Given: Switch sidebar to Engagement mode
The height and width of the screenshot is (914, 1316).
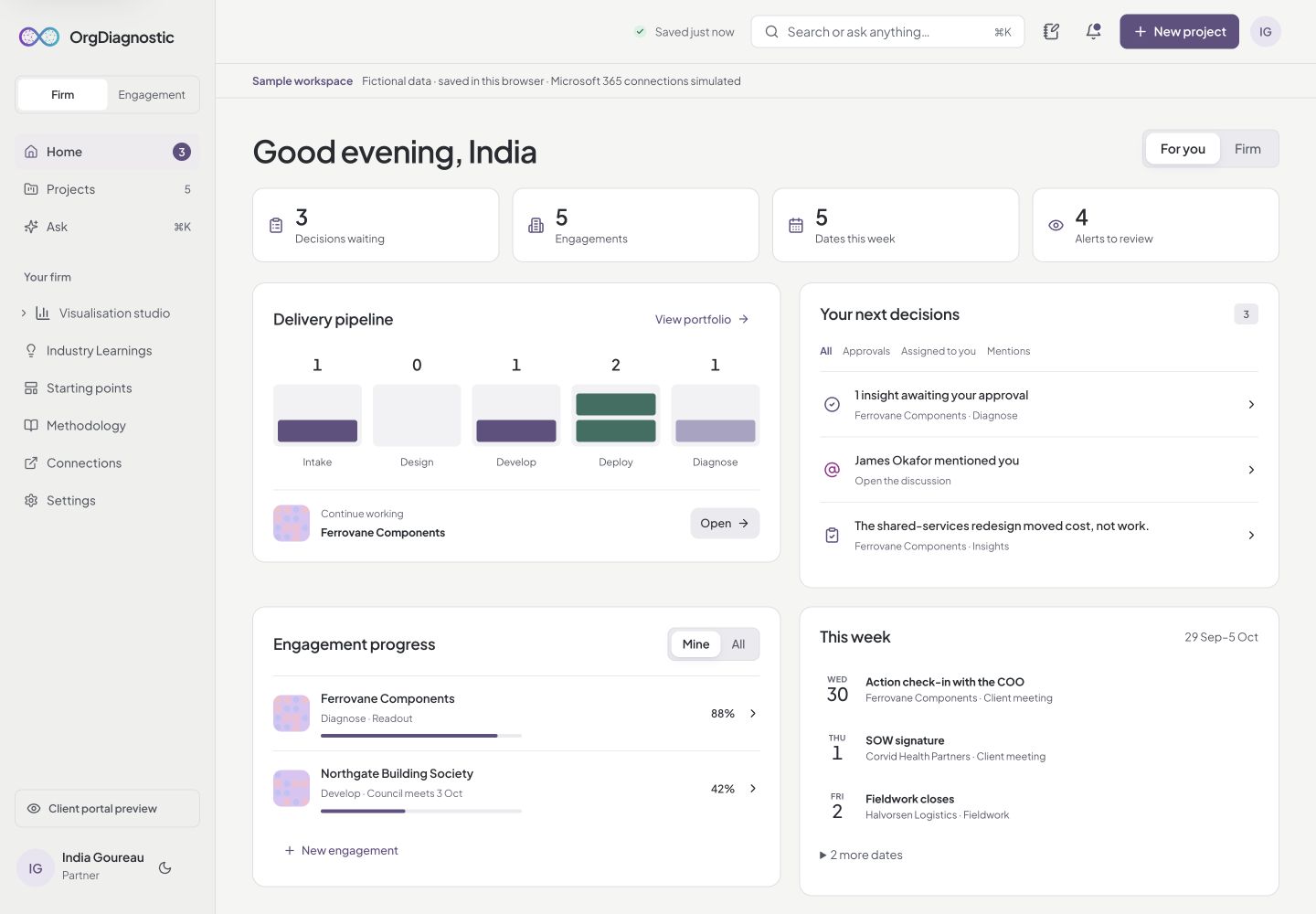Looking at the screenshot, I should [x=152, y=95].
